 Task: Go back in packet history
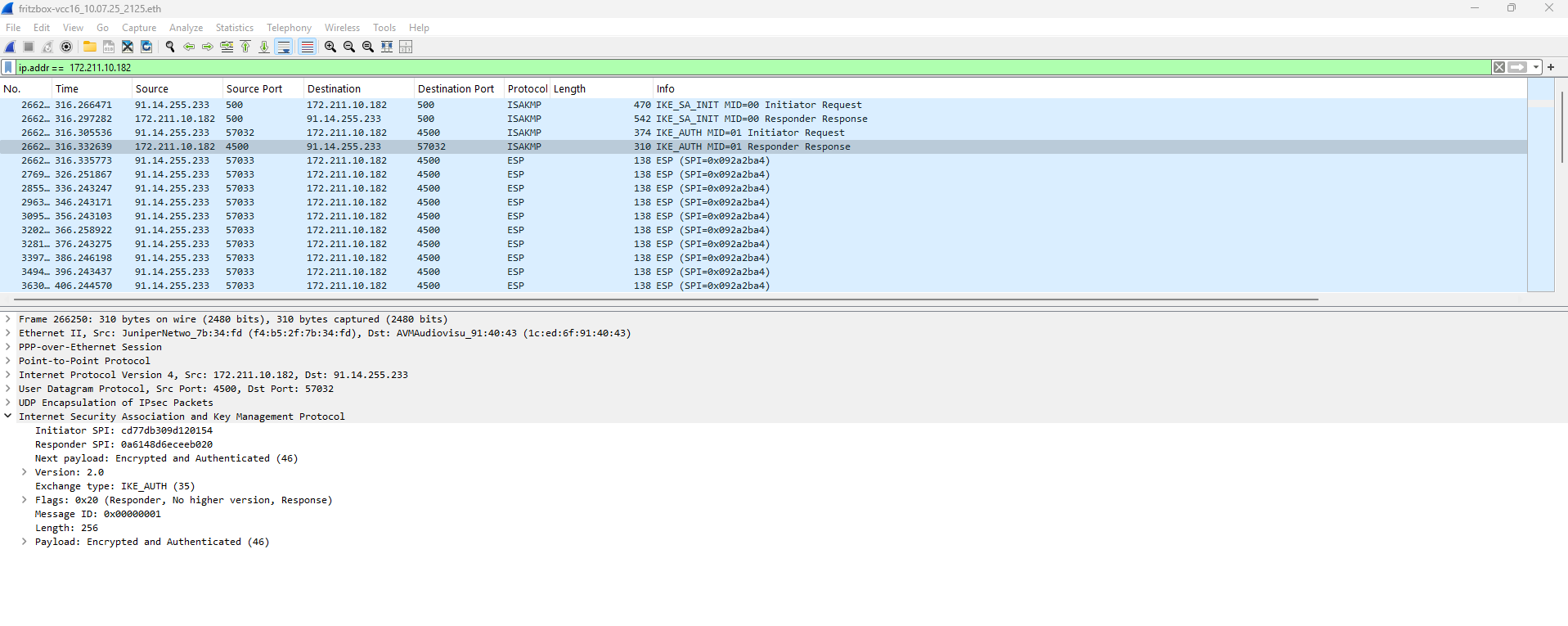(x=189, y=47)
